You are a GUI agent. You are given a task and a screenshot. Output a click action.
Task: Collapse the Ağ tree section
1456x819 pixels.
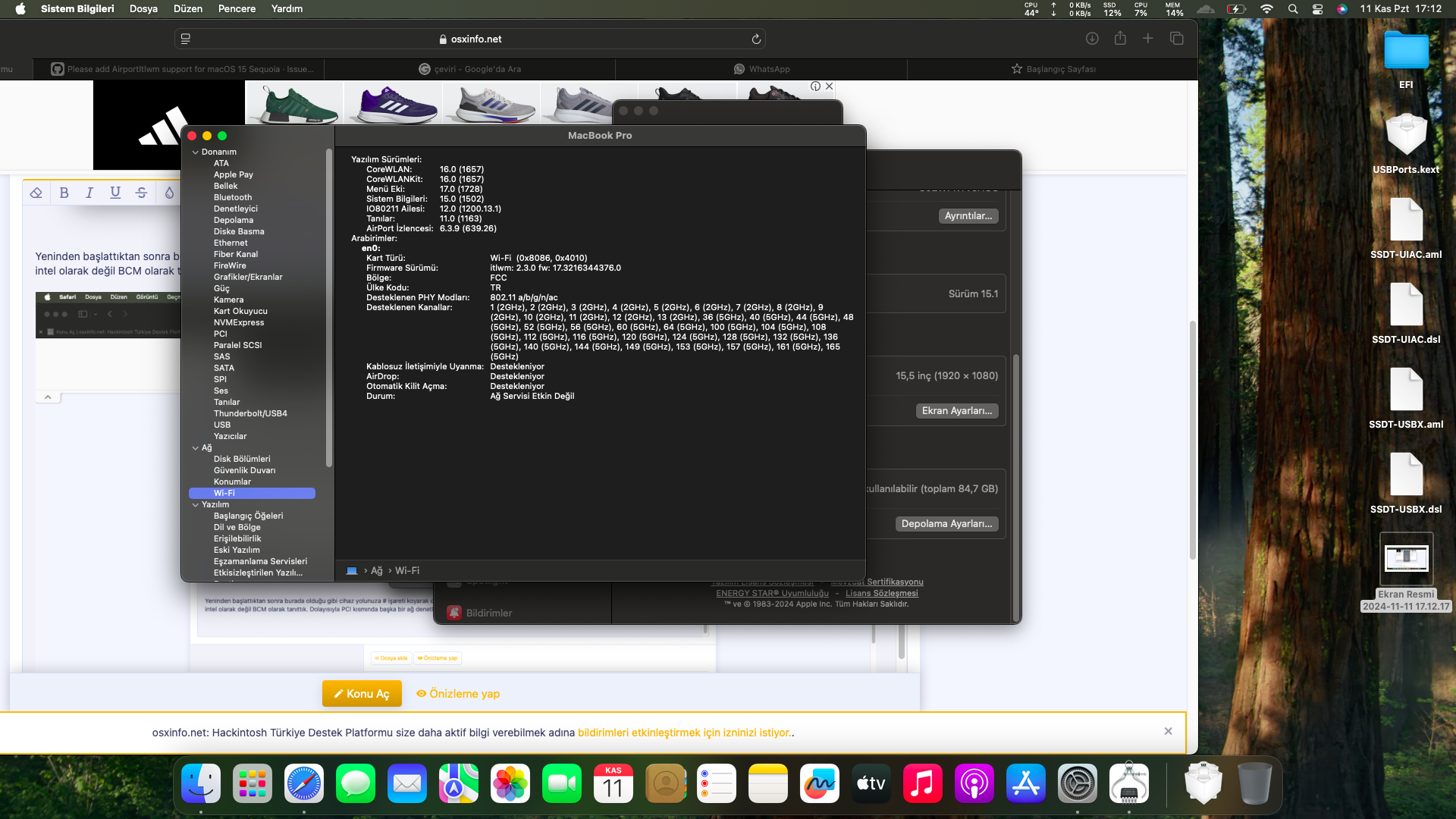pos(196,448)
